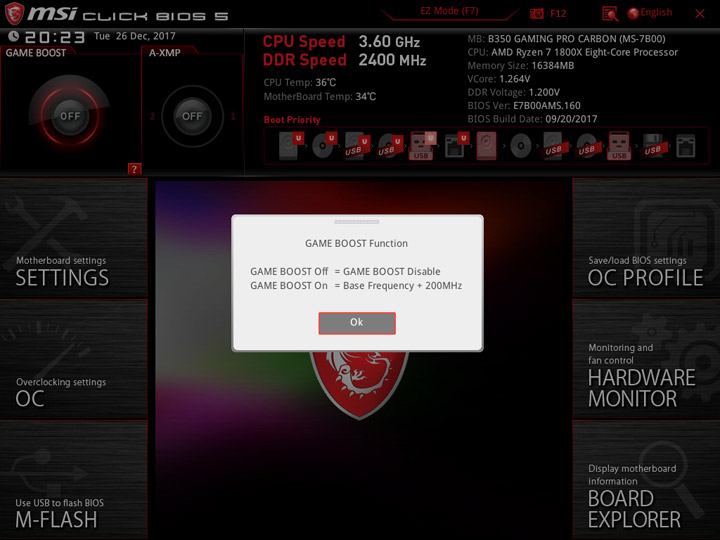This screenshot has width=720, height=540.
Task: Switch to EZ Mode (F7)
Action: click(x=449, y=11)
